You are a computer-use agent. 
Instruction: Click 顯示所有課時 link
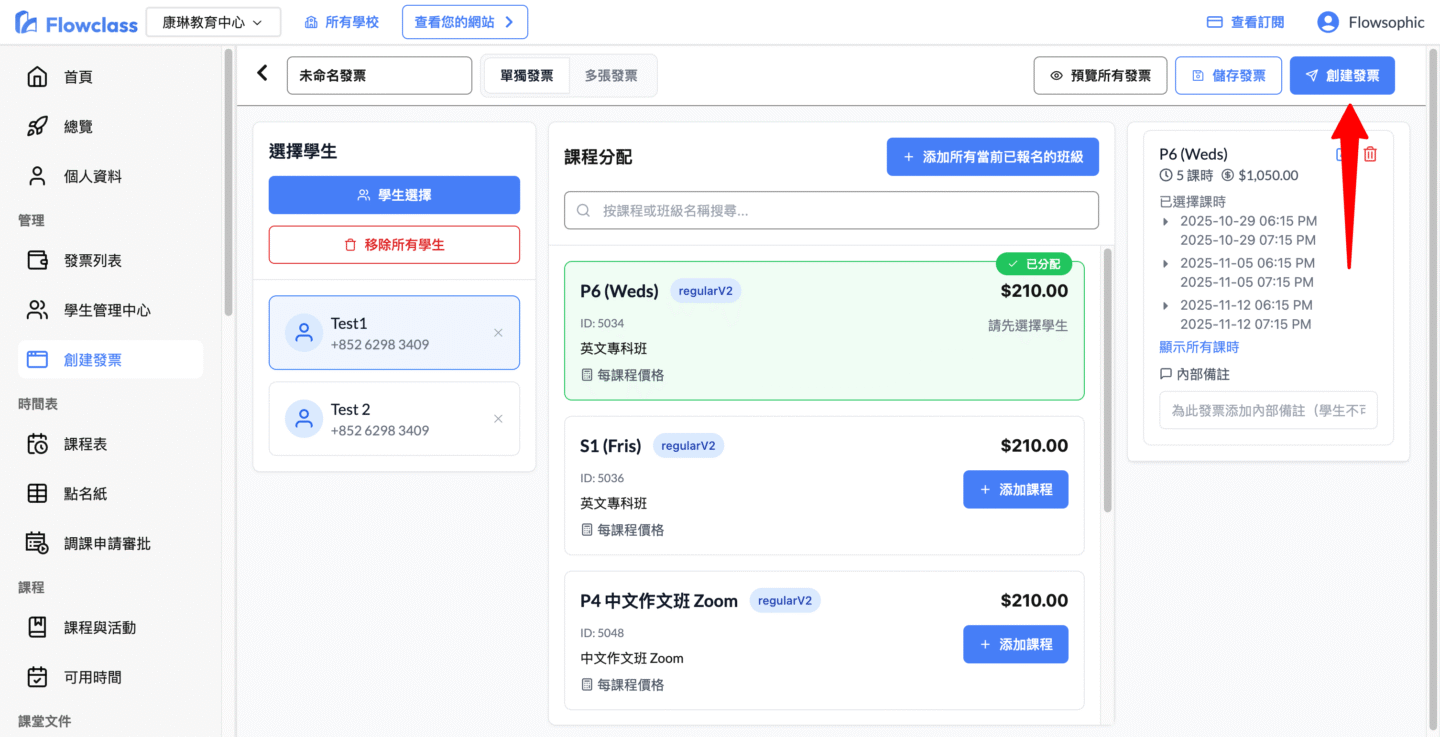(1198, 347)
